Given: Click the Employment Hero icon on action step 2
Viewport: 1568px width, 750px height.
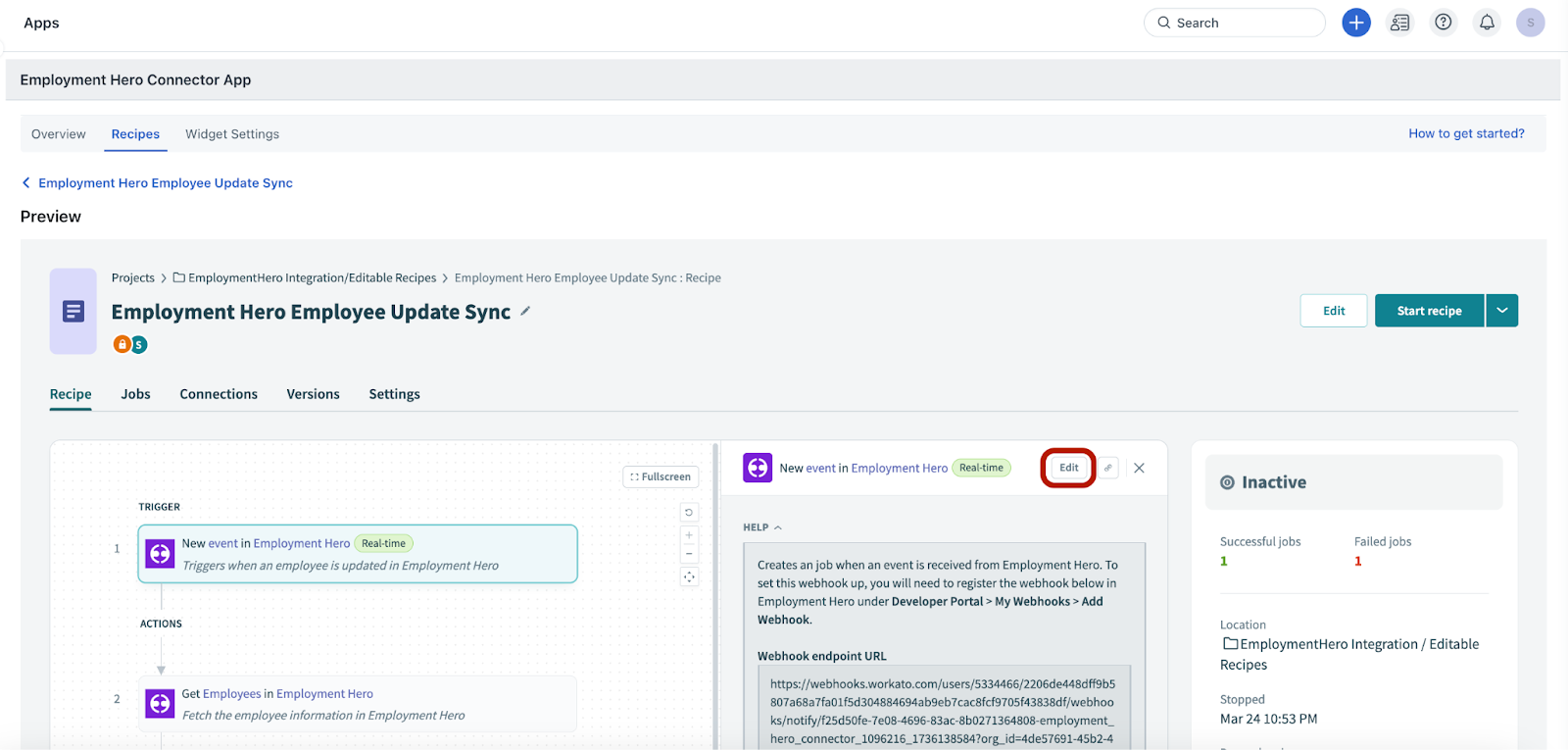Looking at the screenshot, I should click(160, 704).
